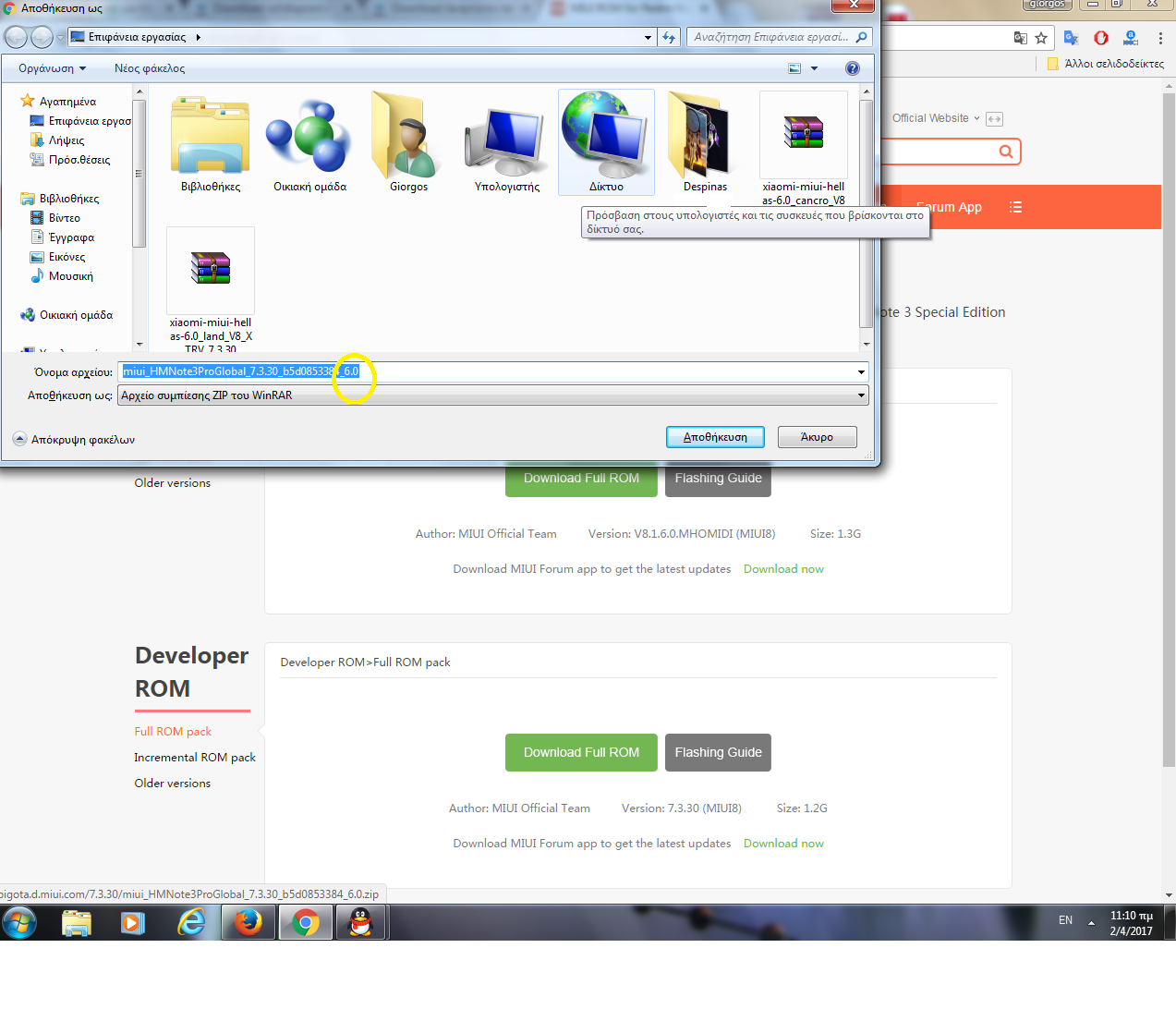Select Incremental ROM pack sidebar item

(x=195, y=757)
